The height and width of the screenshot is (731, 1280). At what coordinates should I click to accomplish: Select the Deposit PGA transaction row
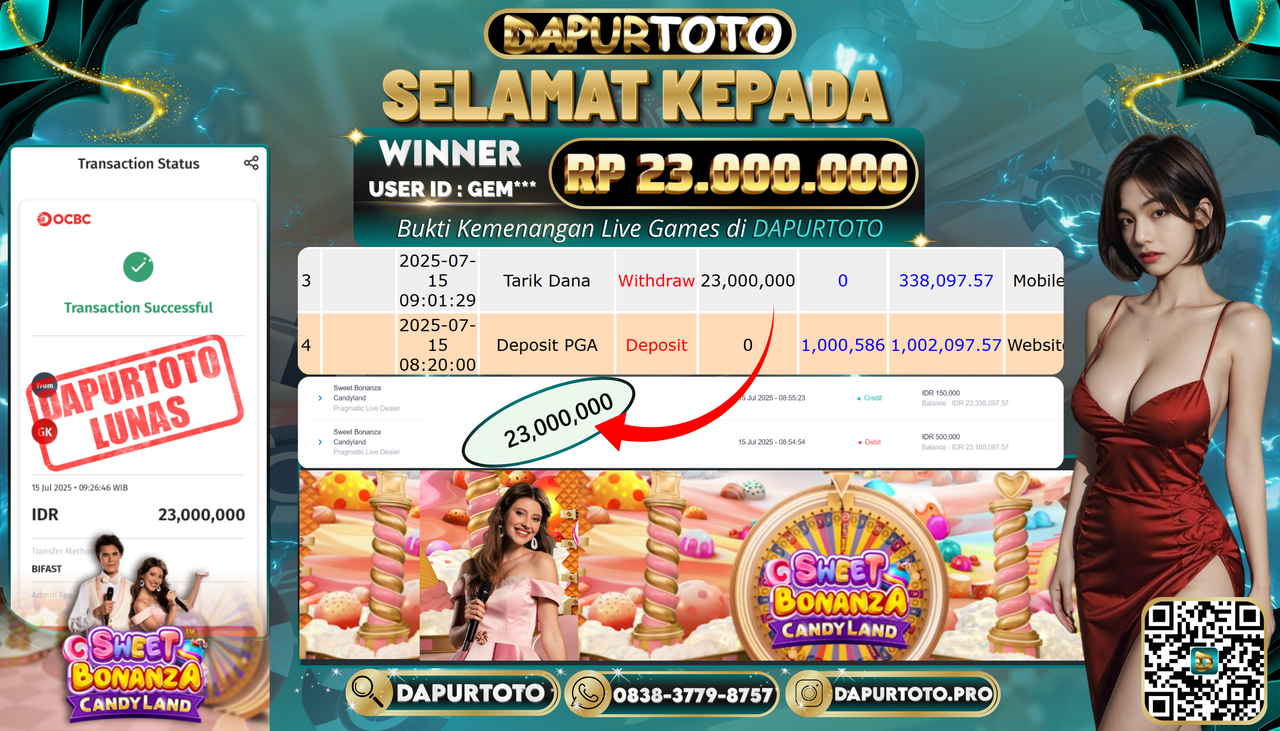click(x=680, y=344)
